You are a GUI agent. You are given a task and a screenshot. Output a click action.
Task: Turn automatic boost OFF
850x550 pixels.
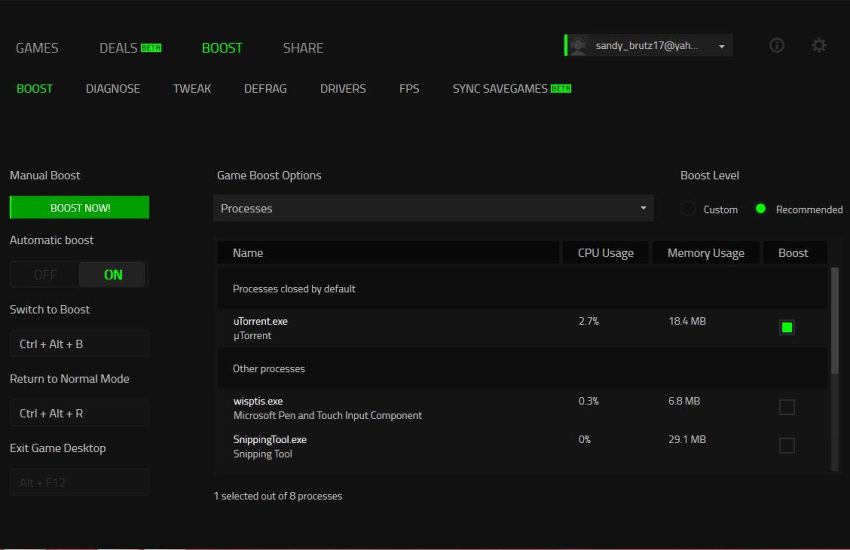pyautogui.click(x=45, y=275)
